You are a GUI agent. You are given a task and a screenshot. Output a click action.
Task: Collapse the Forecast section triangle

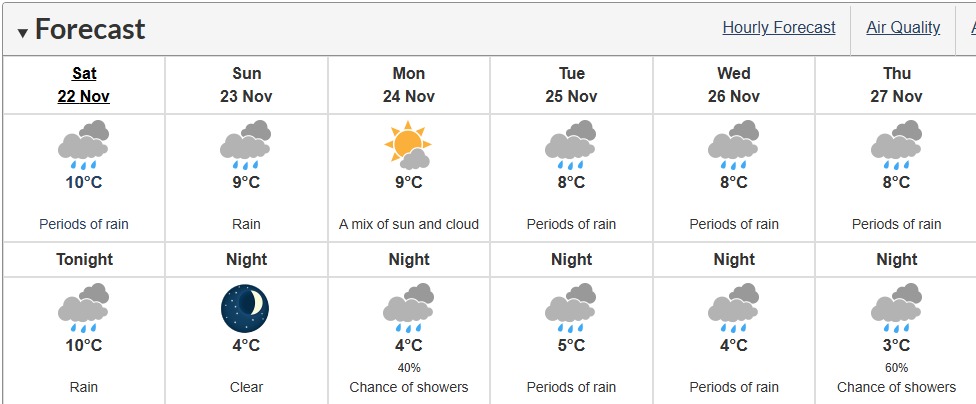click(23, 33)
